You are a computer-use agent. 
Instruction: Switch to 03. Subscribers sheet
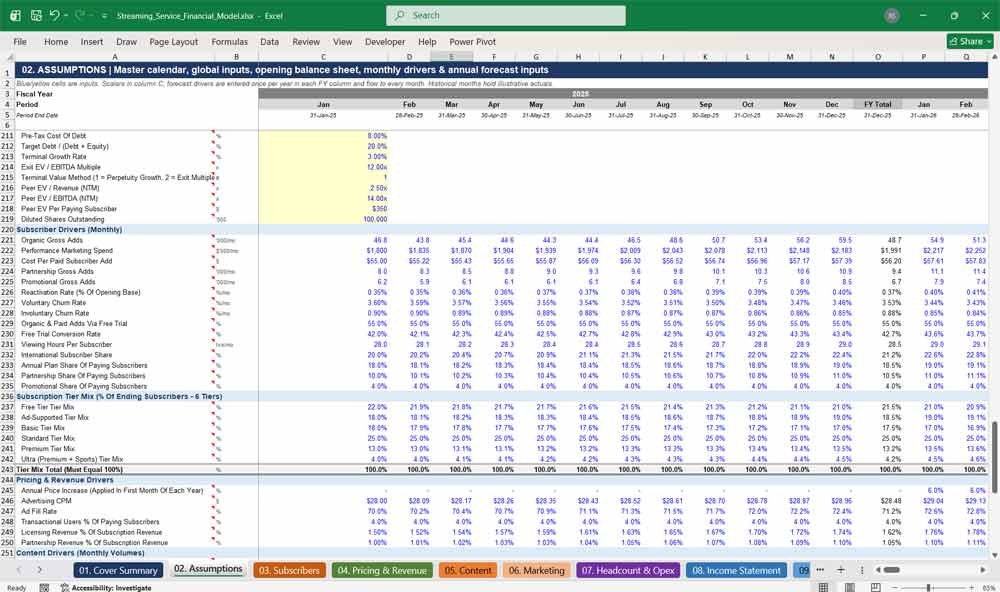289,570
